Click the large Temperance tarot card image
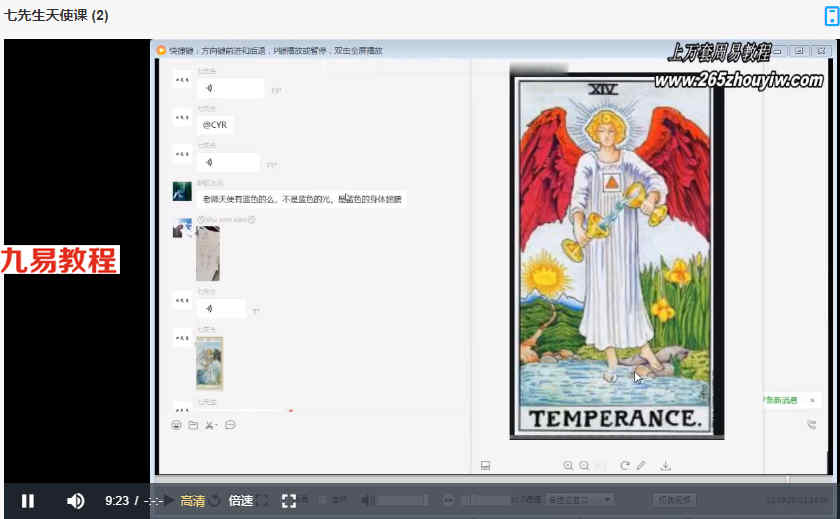 [x=616, y=257]
